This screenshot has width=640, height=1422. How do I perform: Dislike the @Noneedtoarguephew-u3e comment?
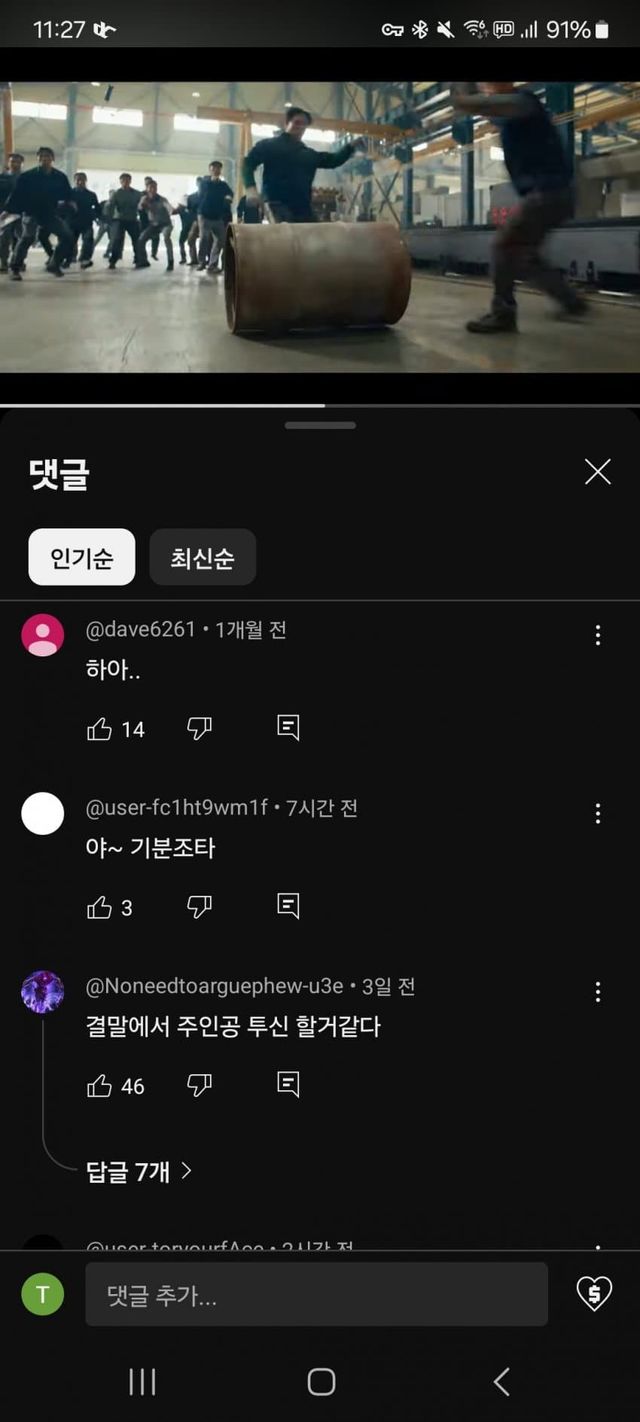200,1085
